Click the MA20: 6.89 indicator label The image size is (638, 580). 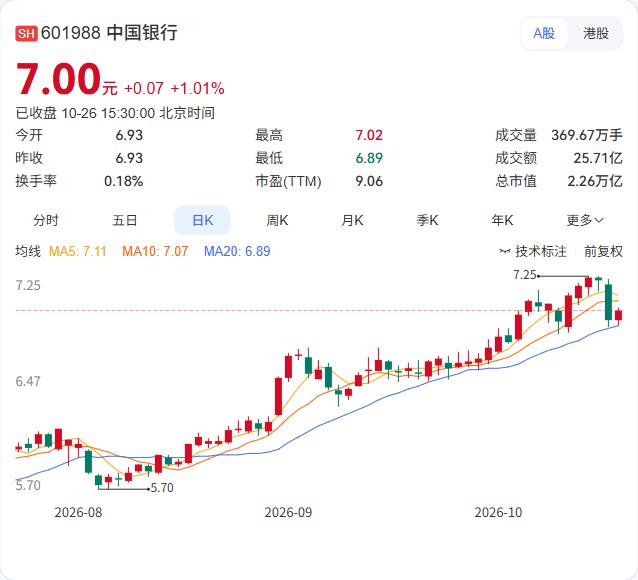(237, 251)
